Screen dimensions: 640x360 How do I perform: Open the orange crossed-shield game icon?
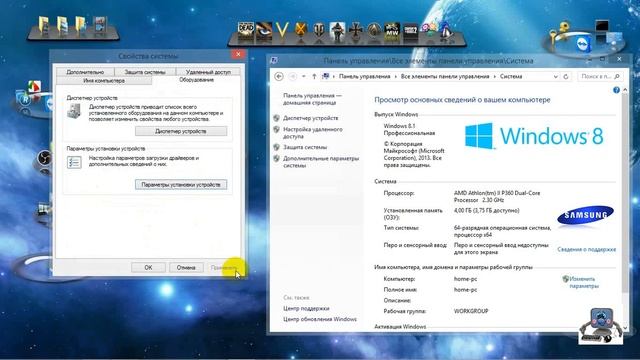click(x=301, y=30)
